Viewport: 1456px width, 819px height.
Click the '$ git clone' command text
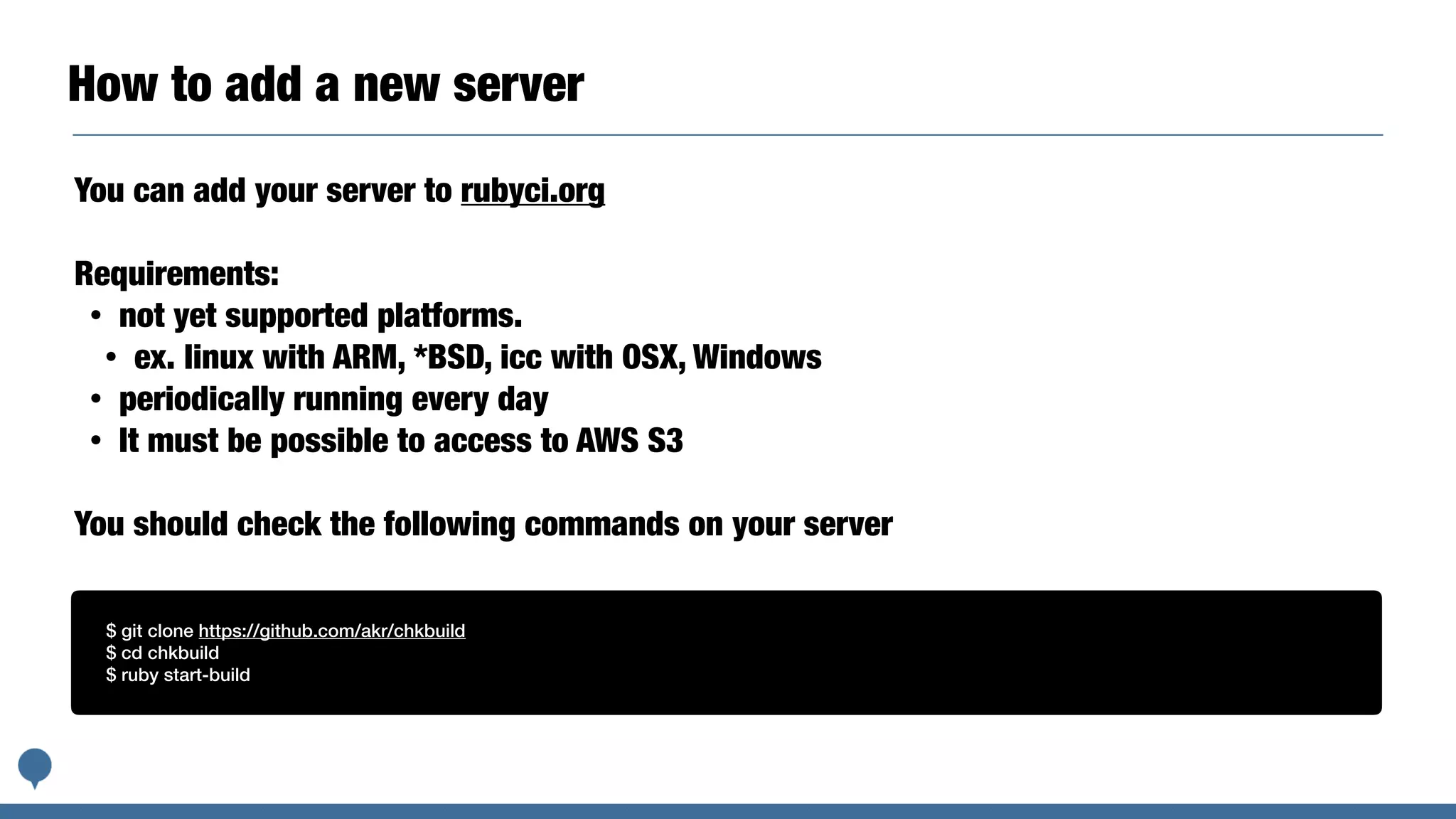(149, 631)
